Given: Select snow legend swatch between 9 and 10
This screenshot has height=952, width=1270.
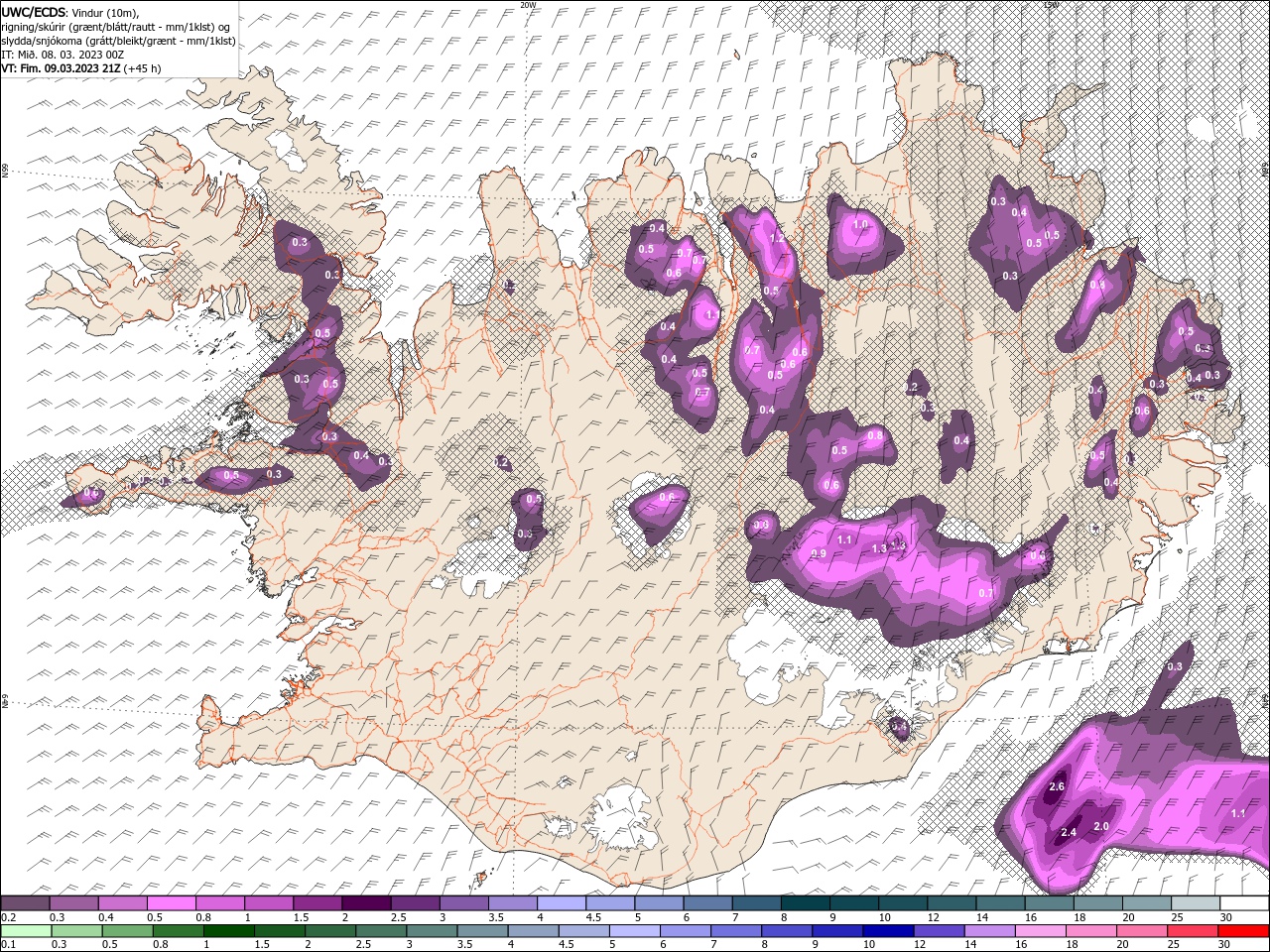Looking at the screenshot, I should click(853, 903).
